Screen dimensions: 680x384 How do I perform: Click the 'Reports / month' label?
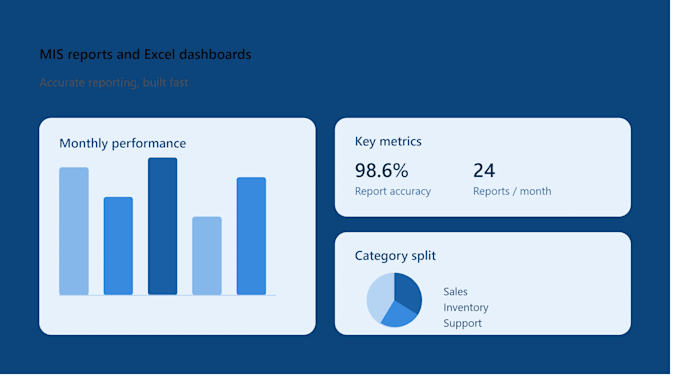coord(512,191)
